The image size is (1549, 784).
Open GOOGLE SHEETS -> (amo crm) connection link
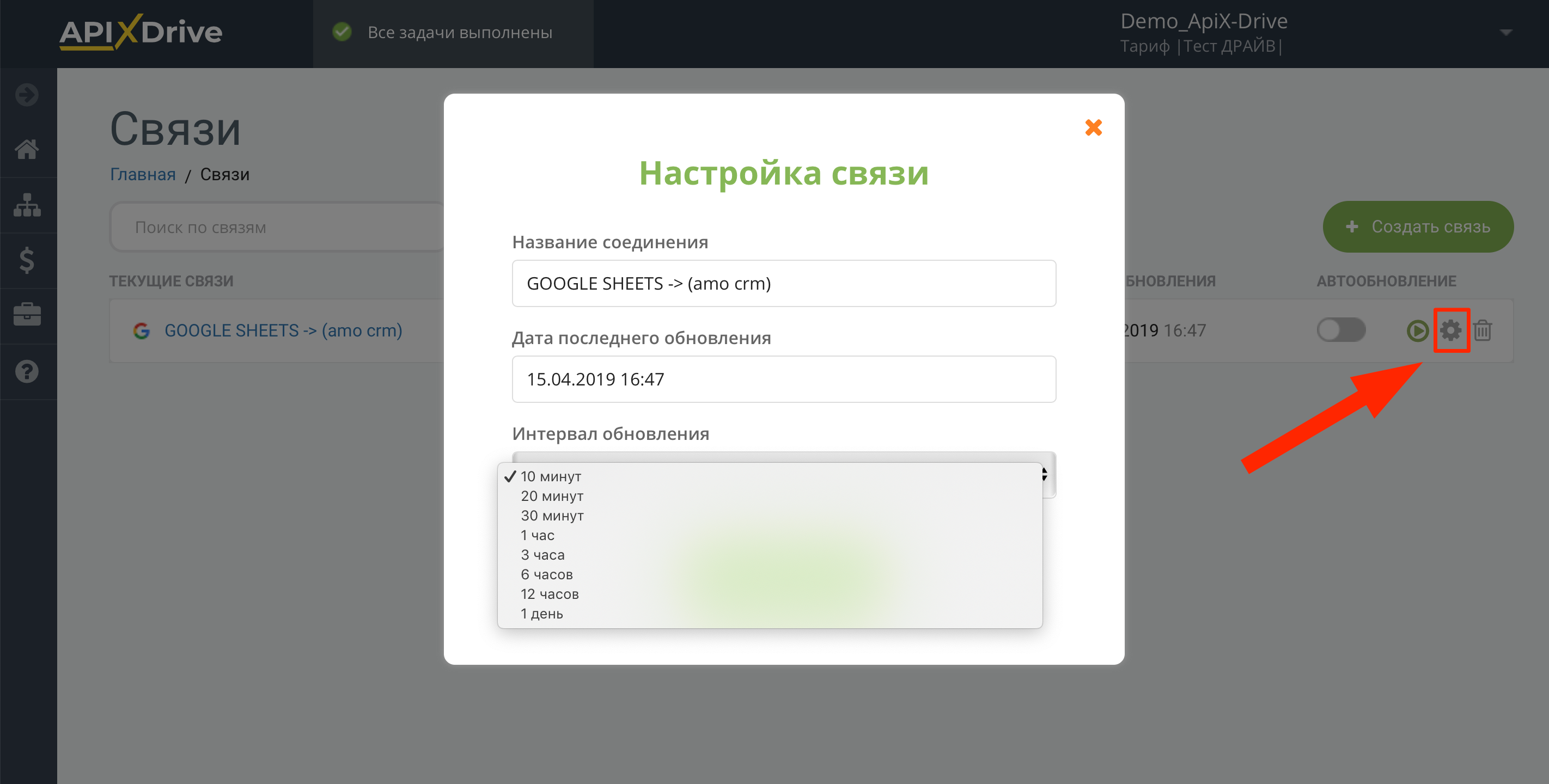coord(283,330)
